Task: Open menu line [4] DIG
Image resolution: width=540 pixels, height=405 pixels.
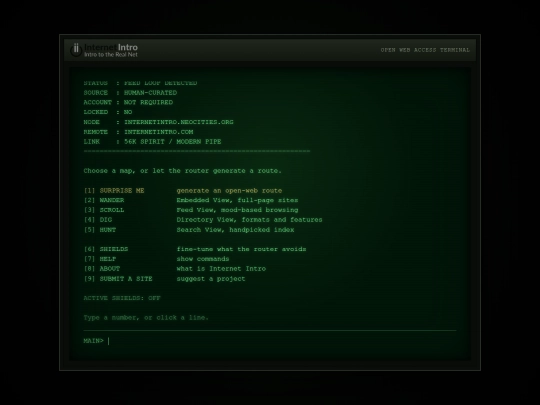Action: 203,220
